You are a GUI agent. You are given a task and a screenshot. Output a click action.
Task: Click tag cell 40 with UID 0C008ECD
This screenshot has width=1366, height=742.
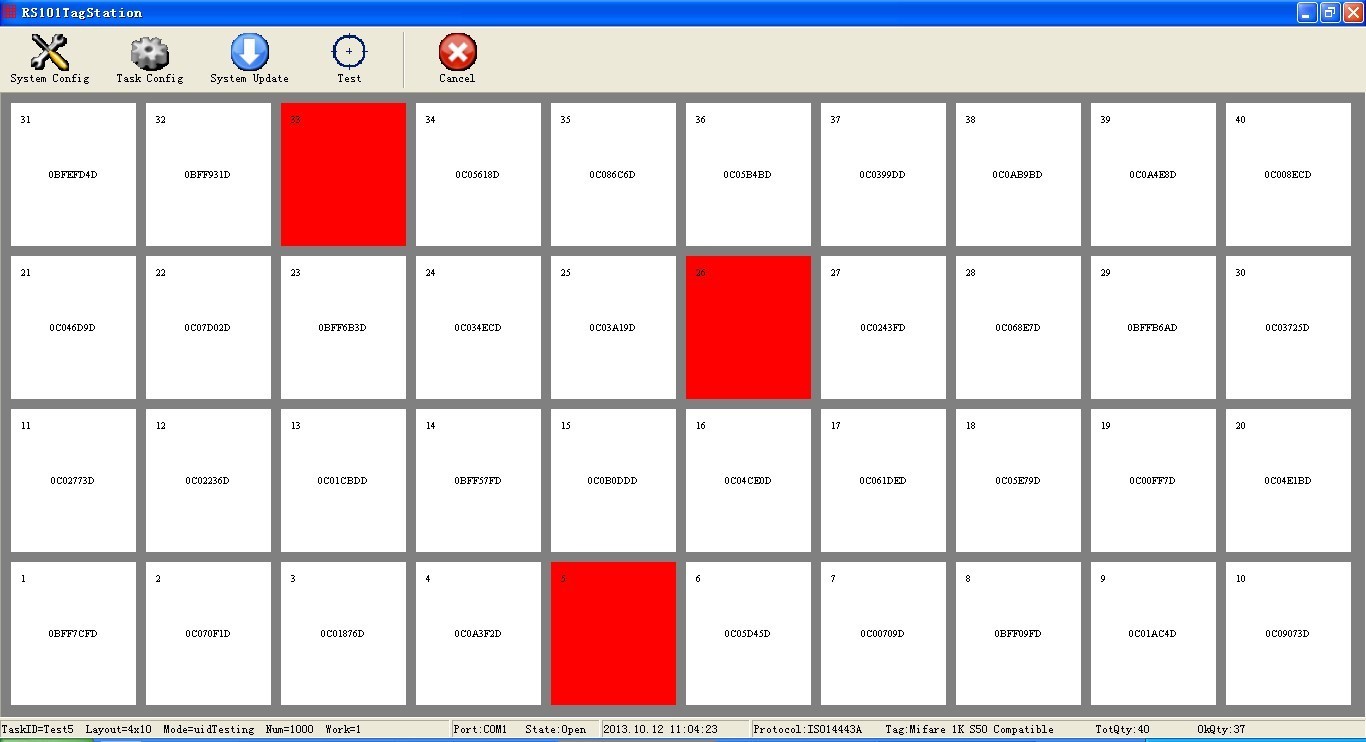pos(1288,174)
